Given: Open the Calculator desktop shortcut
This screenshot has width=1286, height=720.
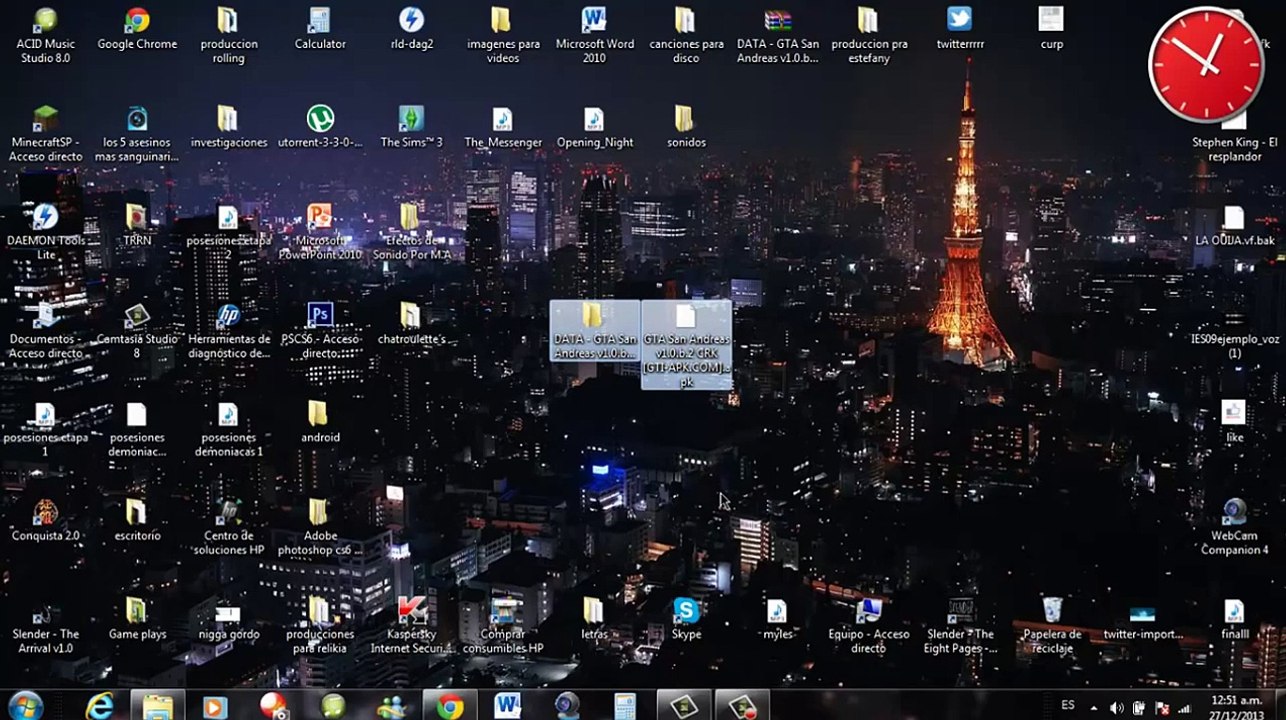Looking at the screenshot, I should coord(320,21).
